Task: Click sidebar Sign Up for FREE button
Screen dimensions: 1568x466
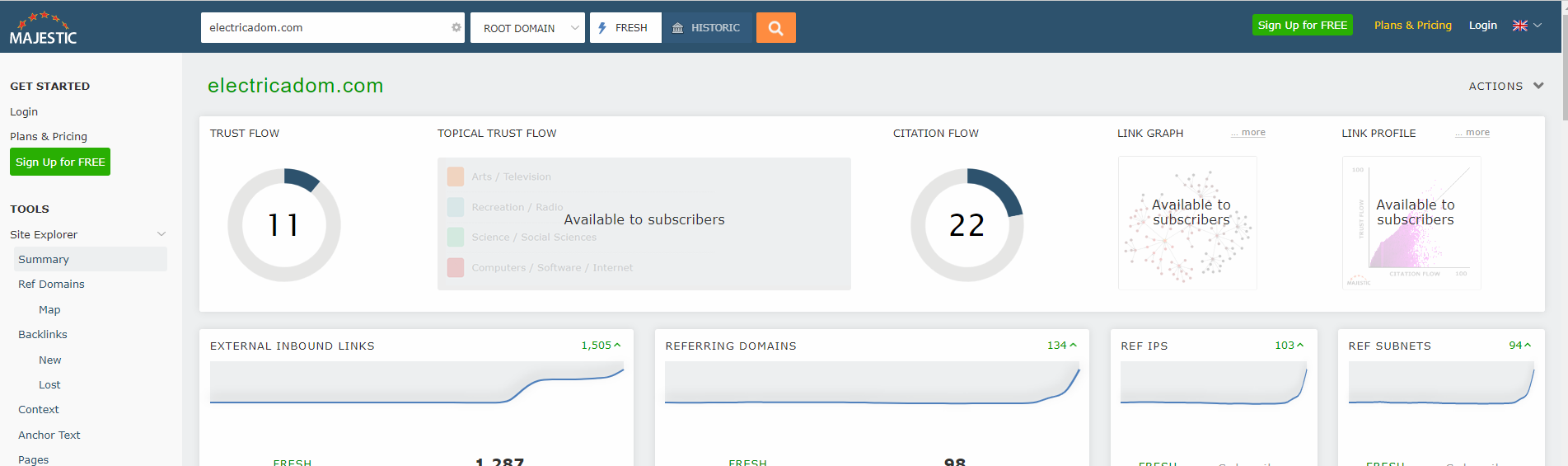Action: point(60,162)
